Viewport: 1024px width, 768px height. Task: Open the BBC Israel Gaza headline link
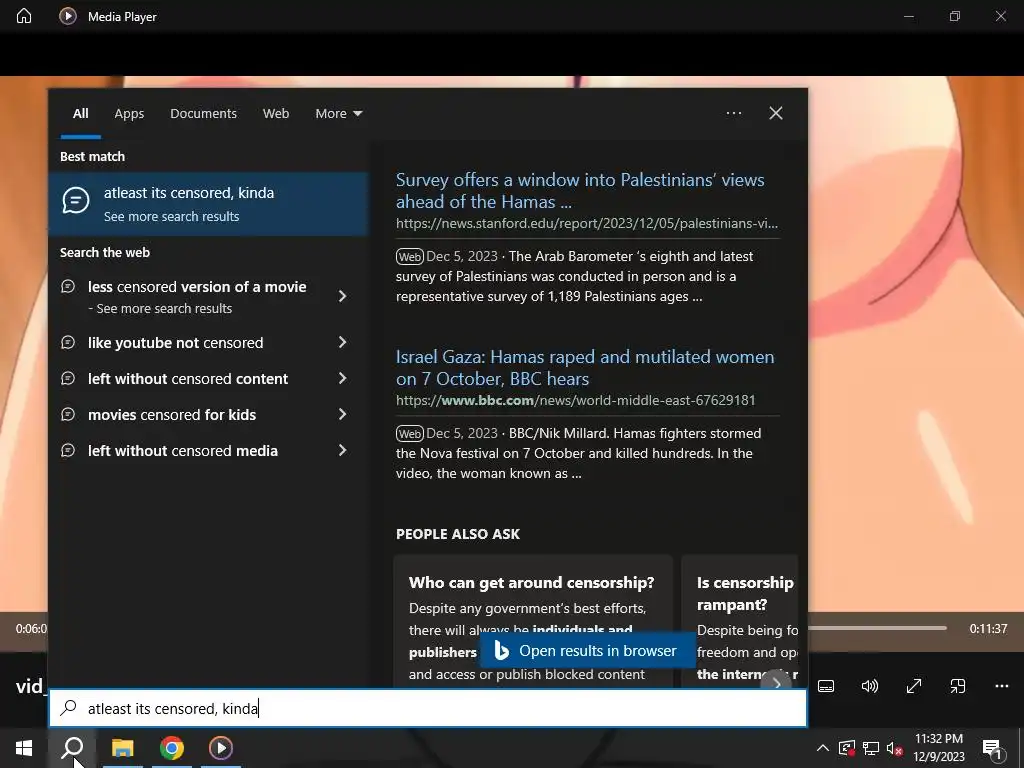pos(585,368)
